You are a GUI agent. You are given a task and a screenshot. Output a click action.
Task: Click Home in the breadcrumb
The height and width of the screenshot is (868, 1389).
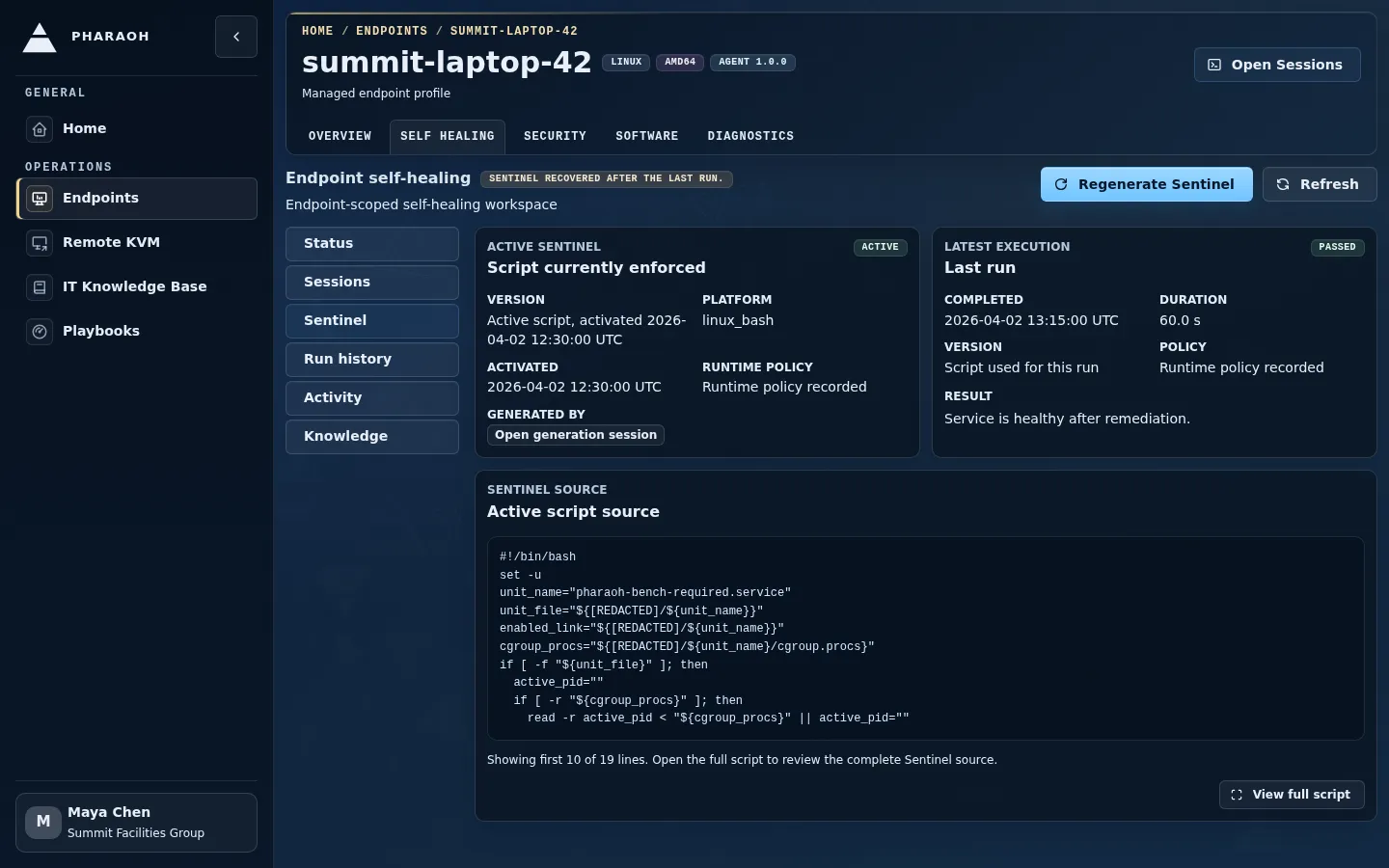tap(317, 31)
